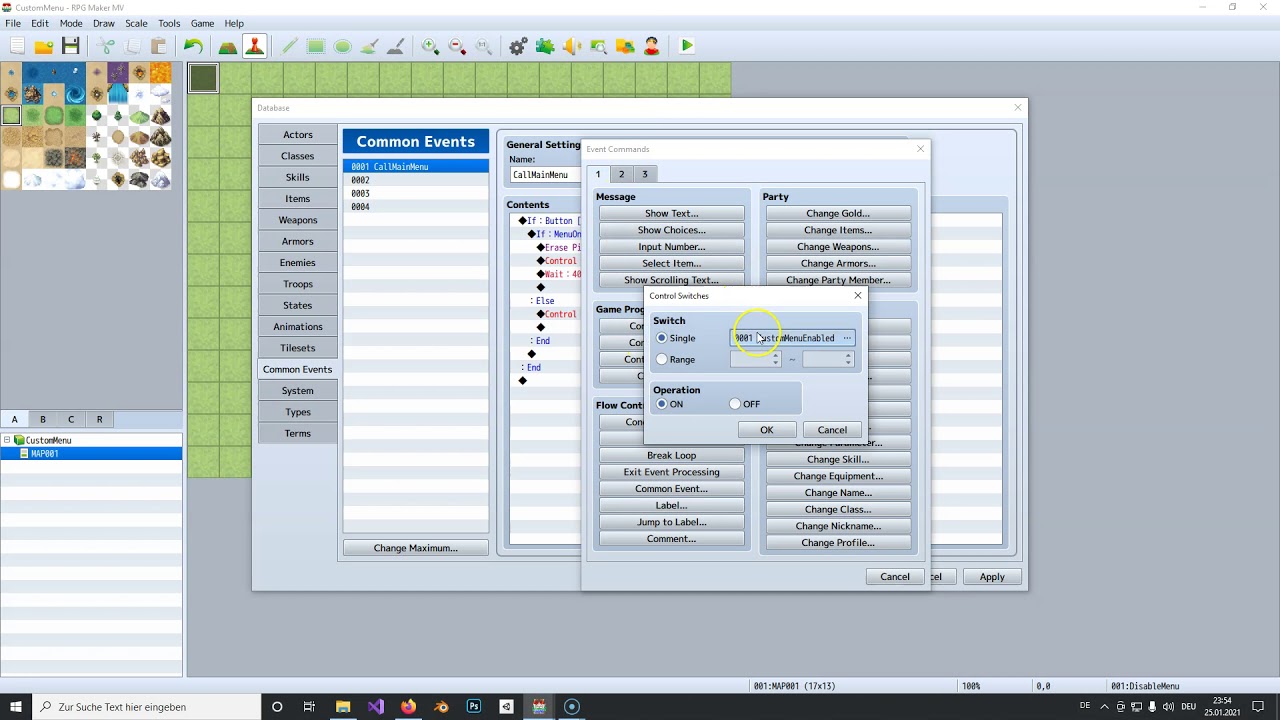Screen dimensions: 1280x720
Task: Switch to Map editing mode icon
Action: 228,46
